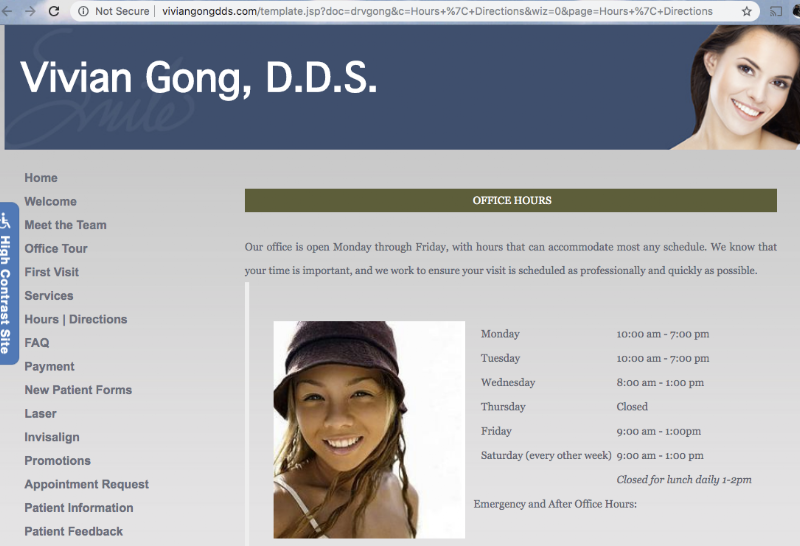This screenshot has height=546, width=800.
Task: Click the Vivian Gong, D.D.S. title
Action: (x=199, y=78)
